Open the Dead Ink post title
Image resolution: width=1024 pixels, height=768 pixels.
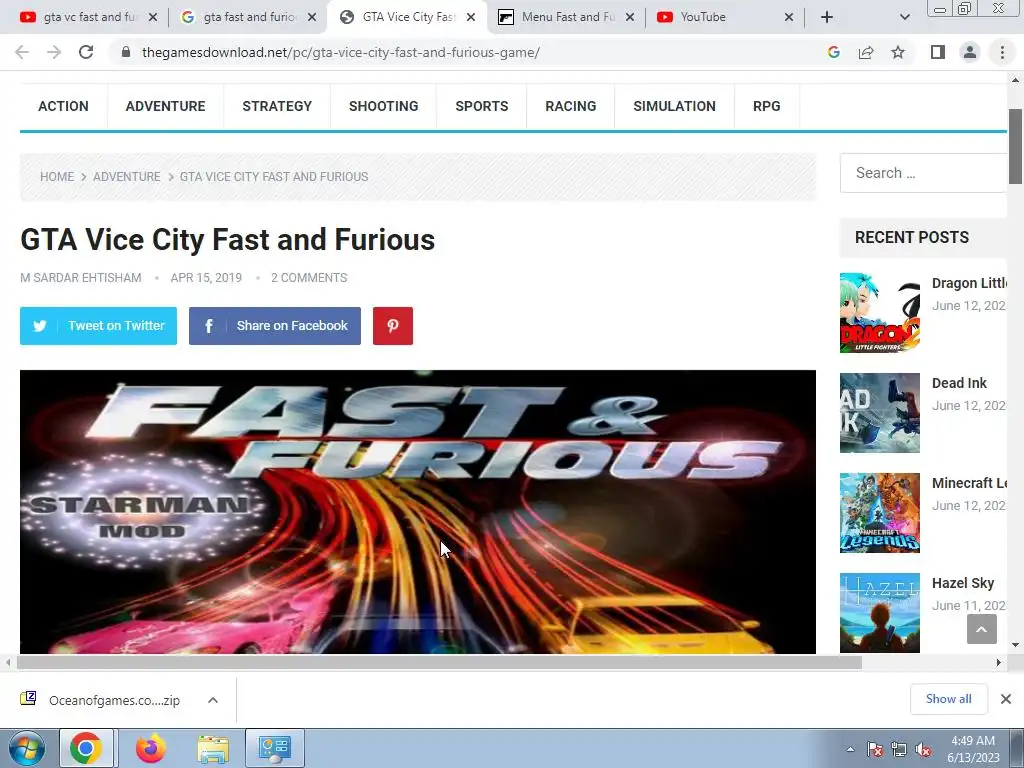point(959,383)
